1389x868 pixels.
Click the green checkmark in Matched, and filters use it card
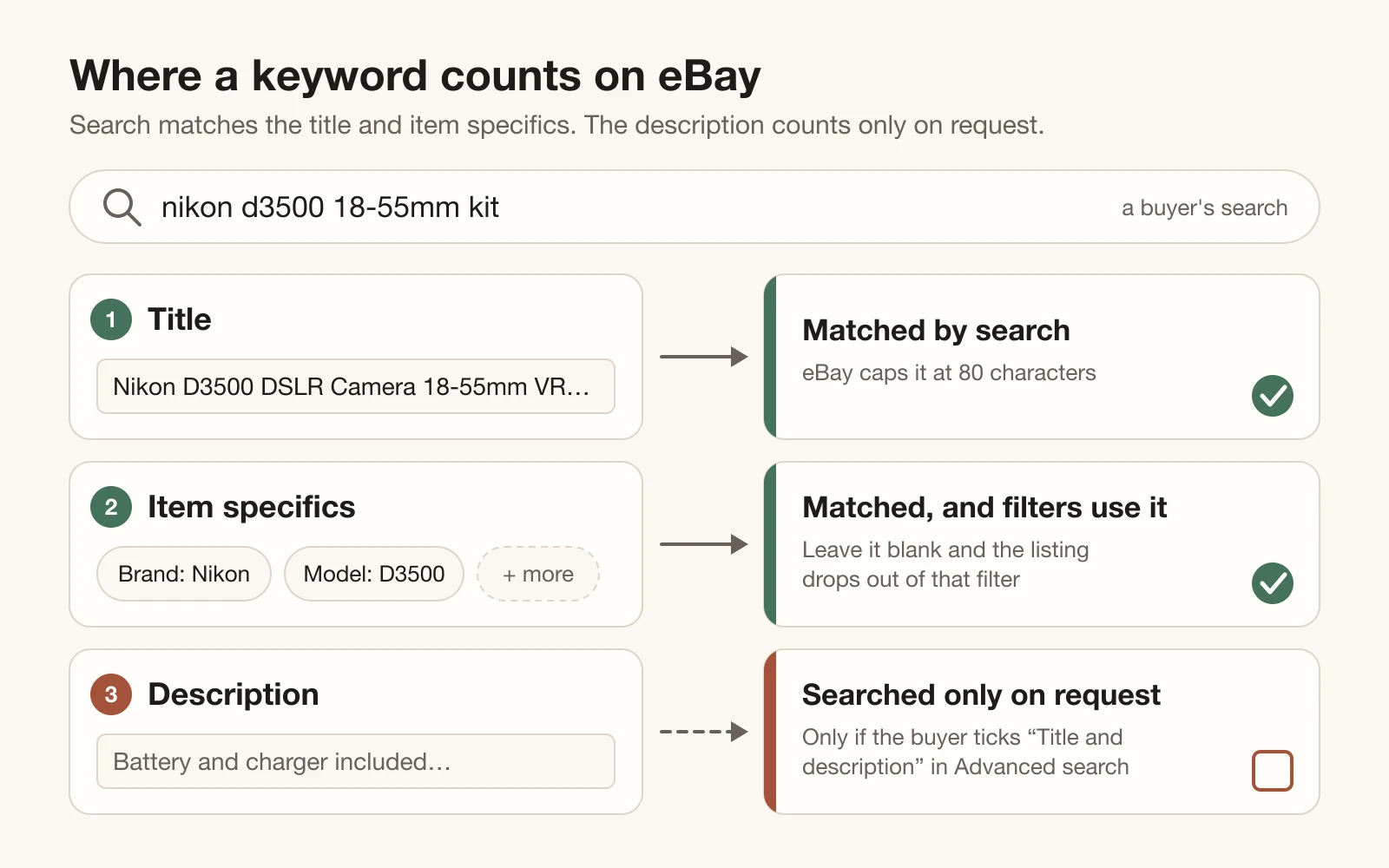(x=1273, y=583)
